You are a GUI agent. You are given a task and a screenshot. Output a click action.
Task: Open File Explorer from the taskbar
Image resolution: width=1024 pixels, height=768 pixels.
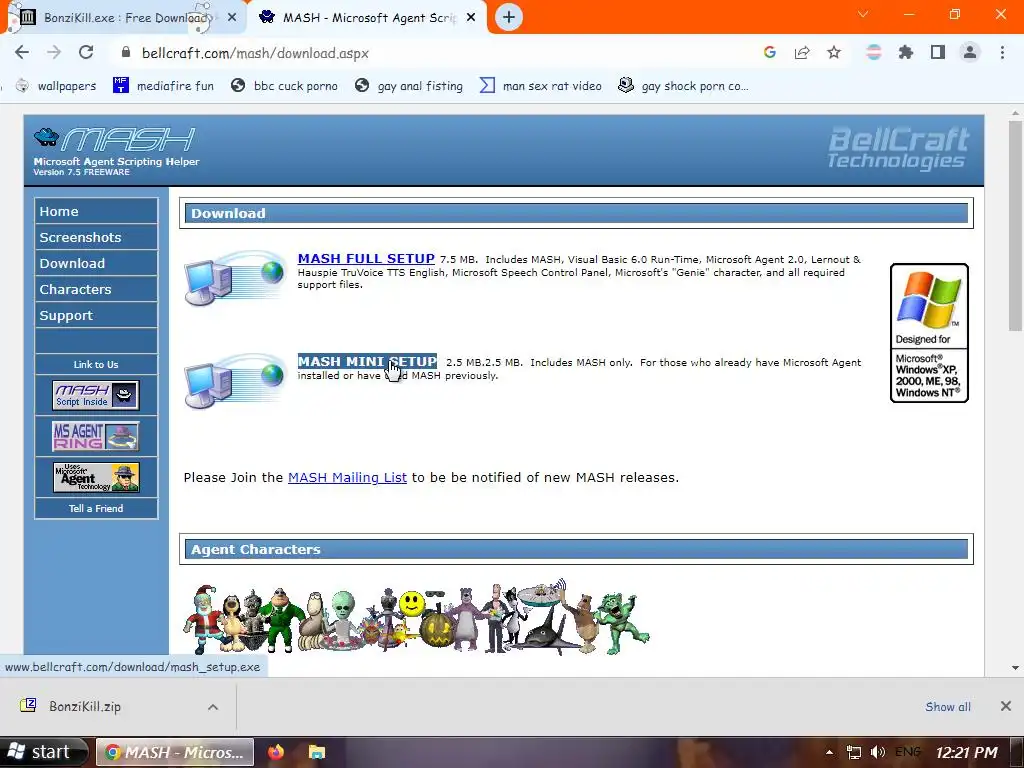tap(317, 752)
